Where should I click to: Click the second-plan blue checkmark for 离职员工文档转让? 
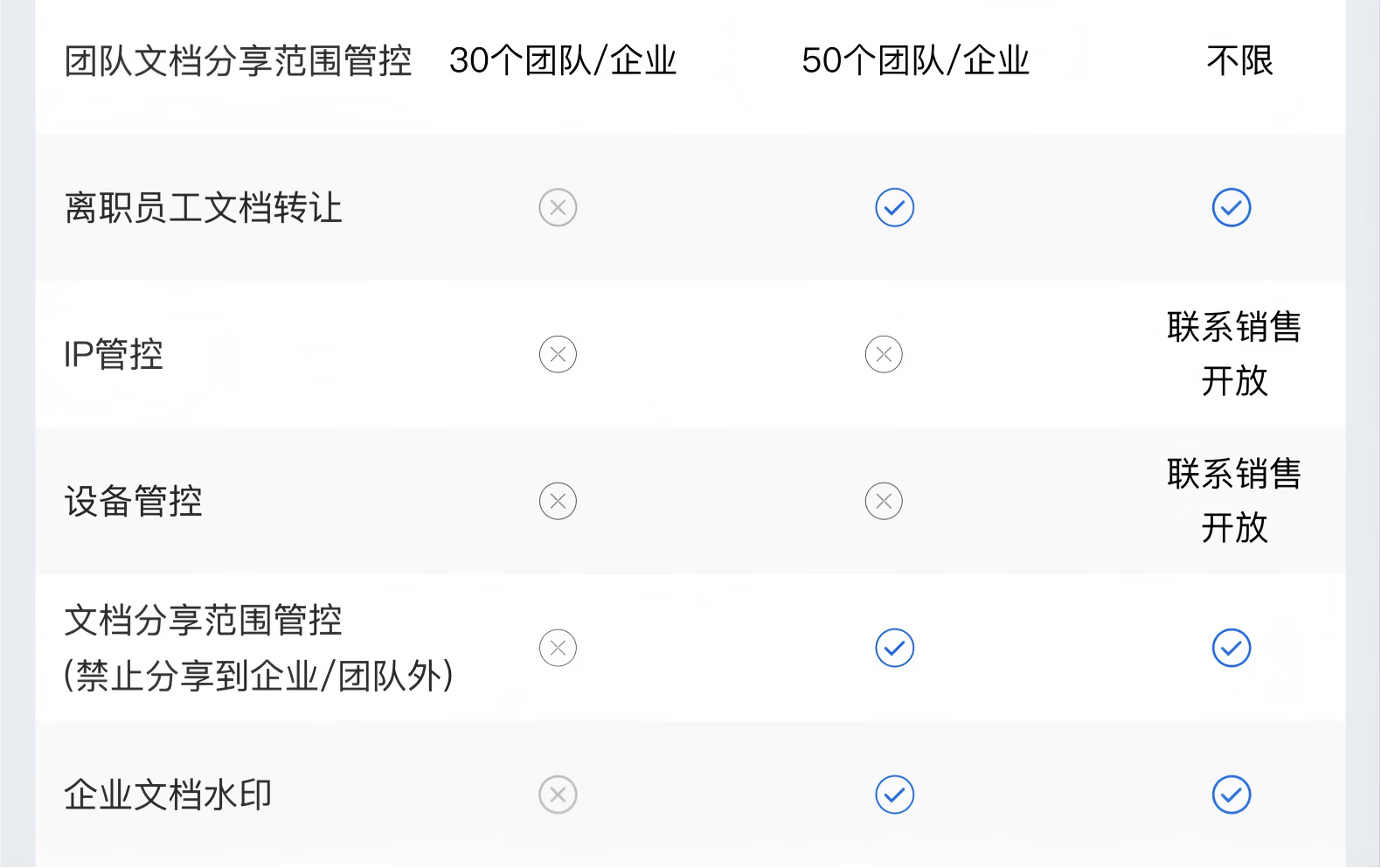[x=894, y=208]
